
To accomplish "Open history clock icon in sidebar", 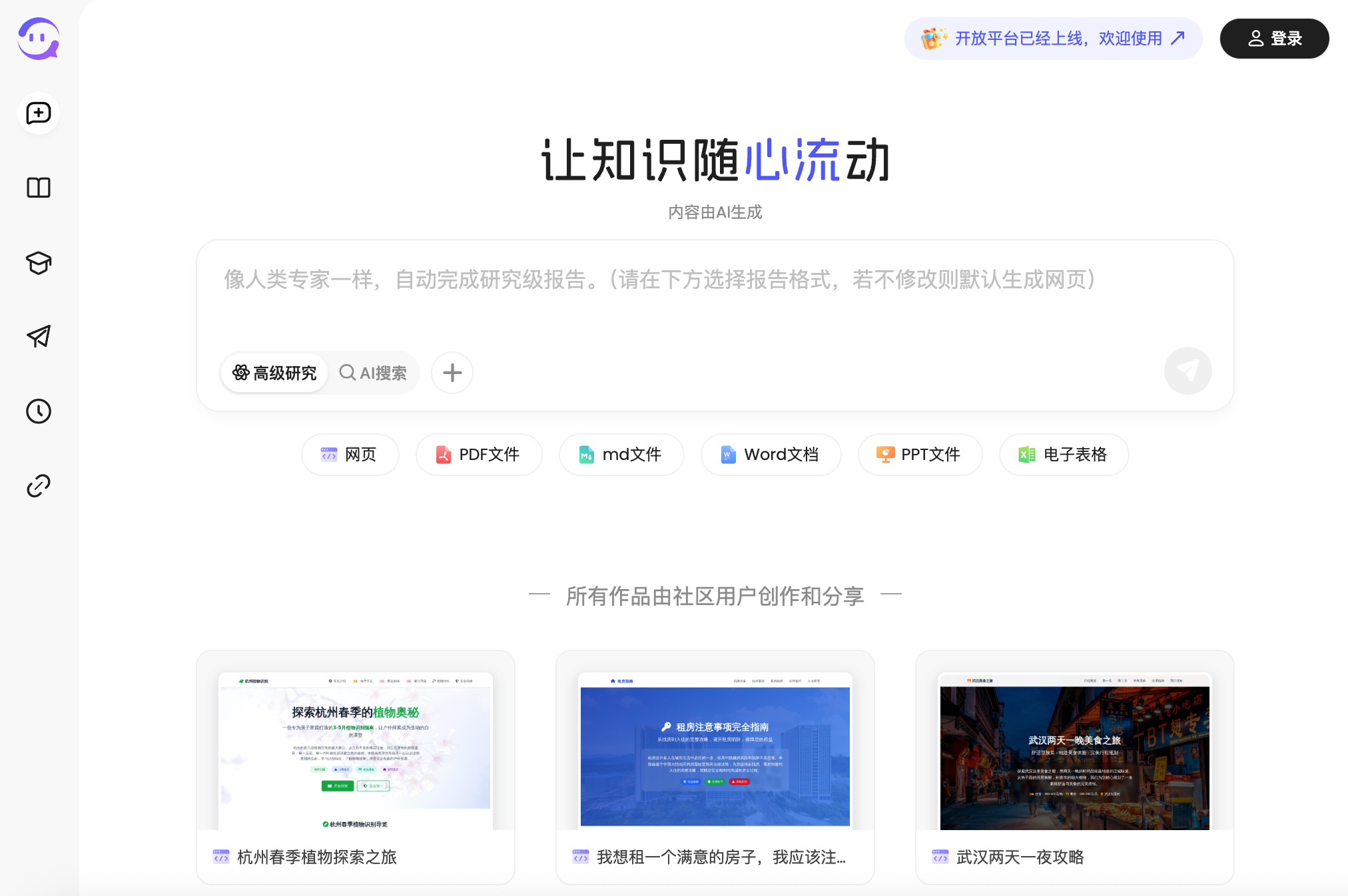I will click(39, 411).
